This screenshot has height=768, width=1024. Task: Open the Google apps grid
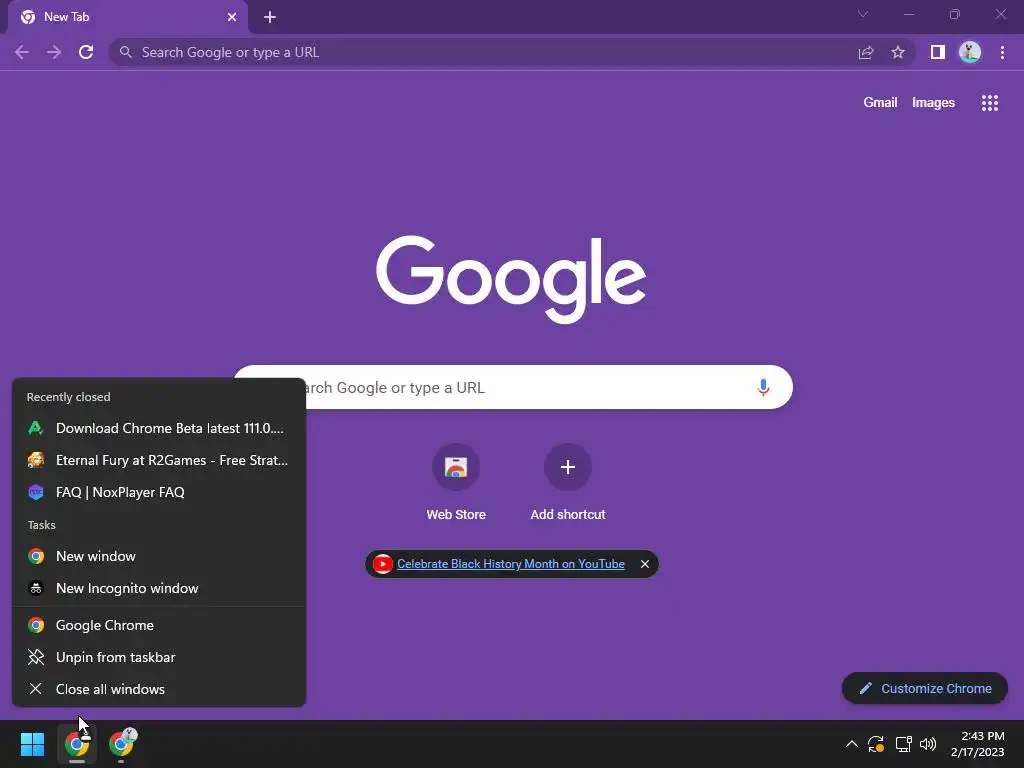pos(989,103)
